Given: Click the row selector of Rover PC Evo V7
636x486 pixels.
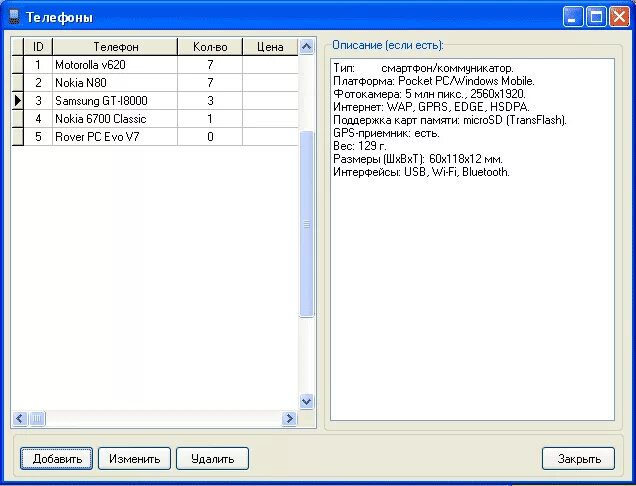Looking at the screenshot, I should tap(18, 137).
